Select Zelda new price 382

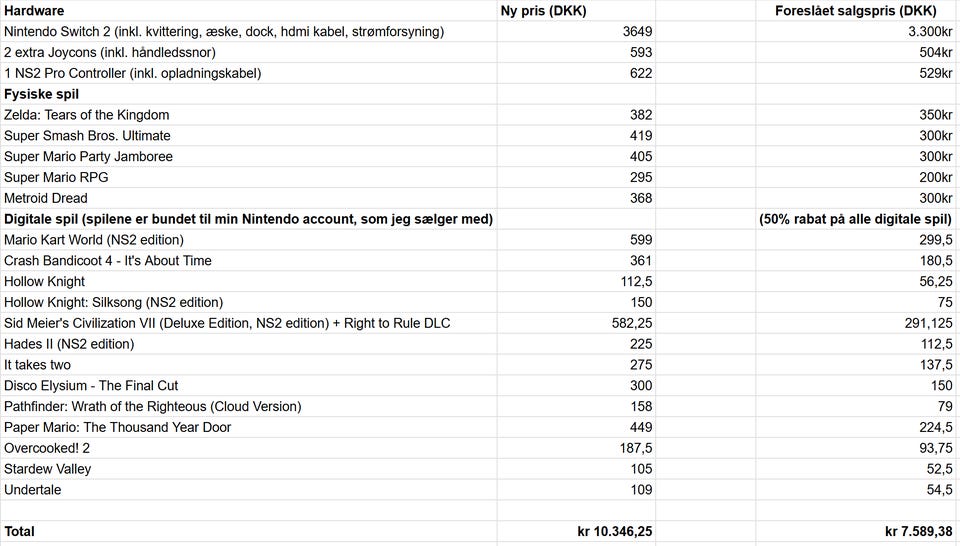[576, 114]
